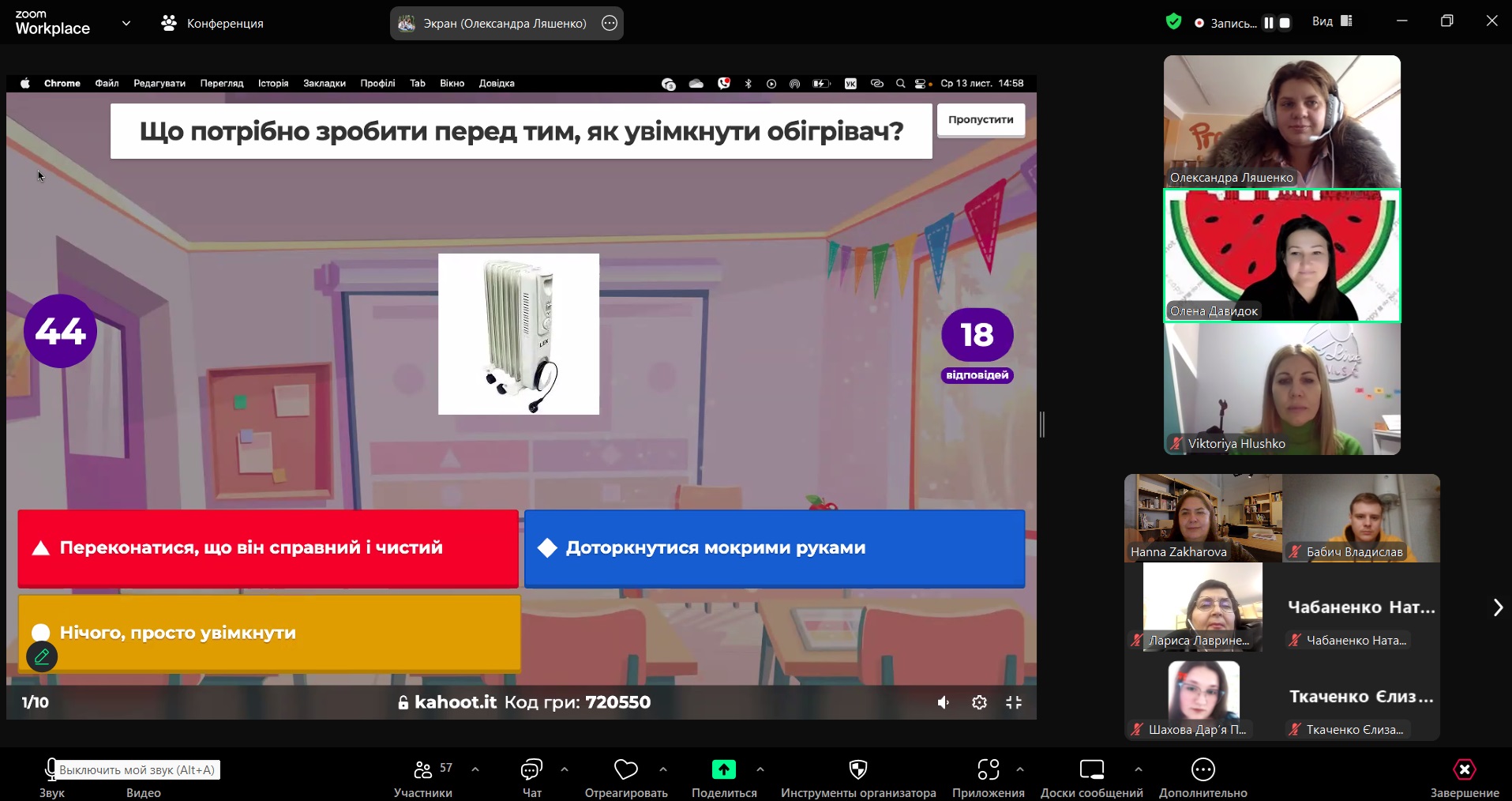Expand the Chat options arrow
The width and height of the screenshot is (1512, 801).
[565, 769]
